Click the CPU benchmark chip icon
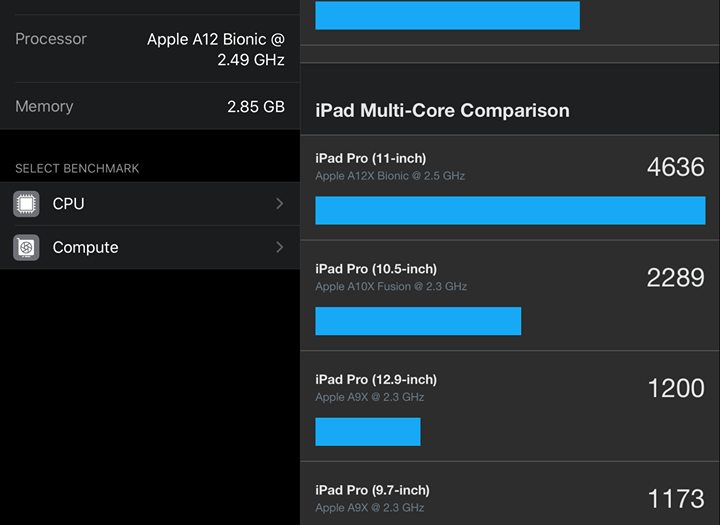Image resolution: width=720 pixels, height=525 pixels. coord(26,204)
